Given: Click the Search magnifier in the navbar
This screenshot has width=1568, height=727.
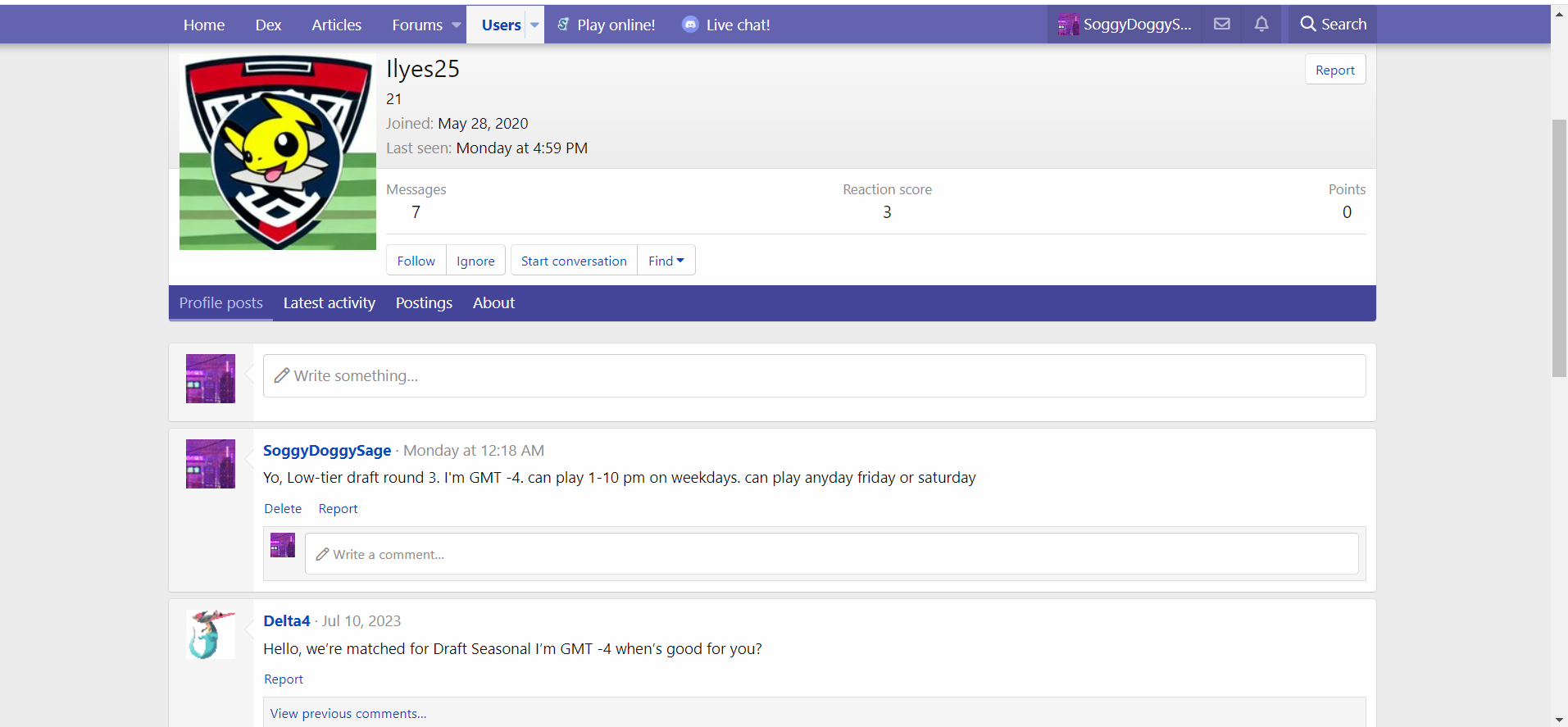Looking at the screenshot, I should 1333,25.
